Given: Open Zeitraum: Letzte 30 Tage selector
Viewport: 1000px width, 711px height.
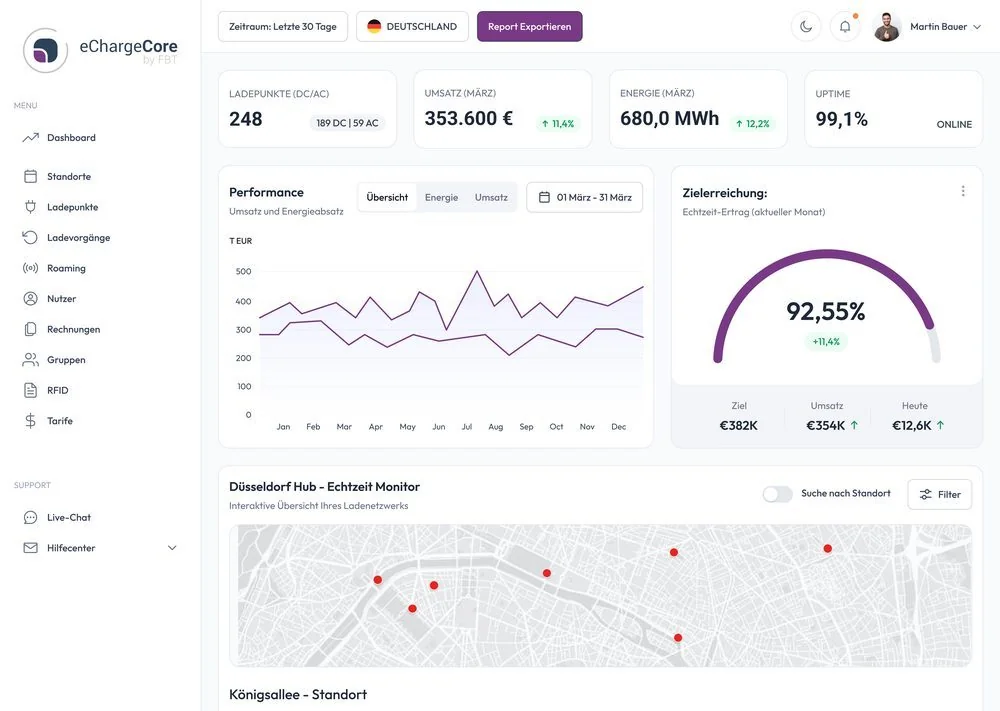Looking at the screenshot, I should (283, 27).
